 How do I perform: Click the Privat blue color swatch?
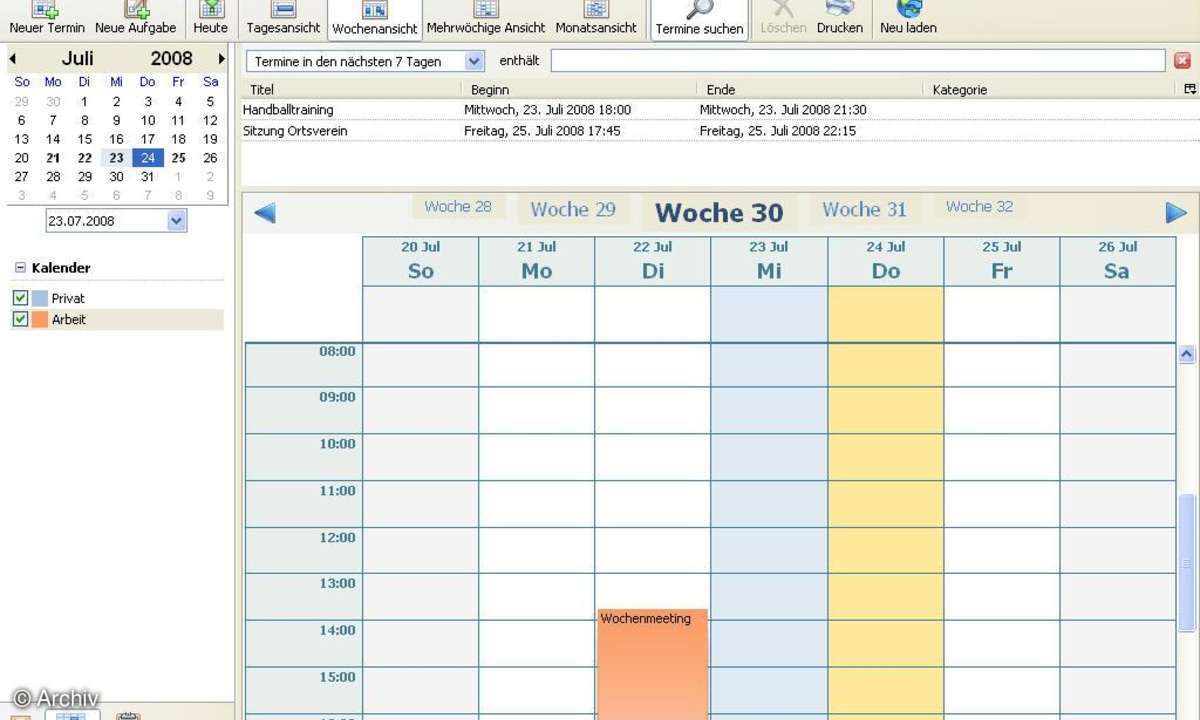click(40, 298)
